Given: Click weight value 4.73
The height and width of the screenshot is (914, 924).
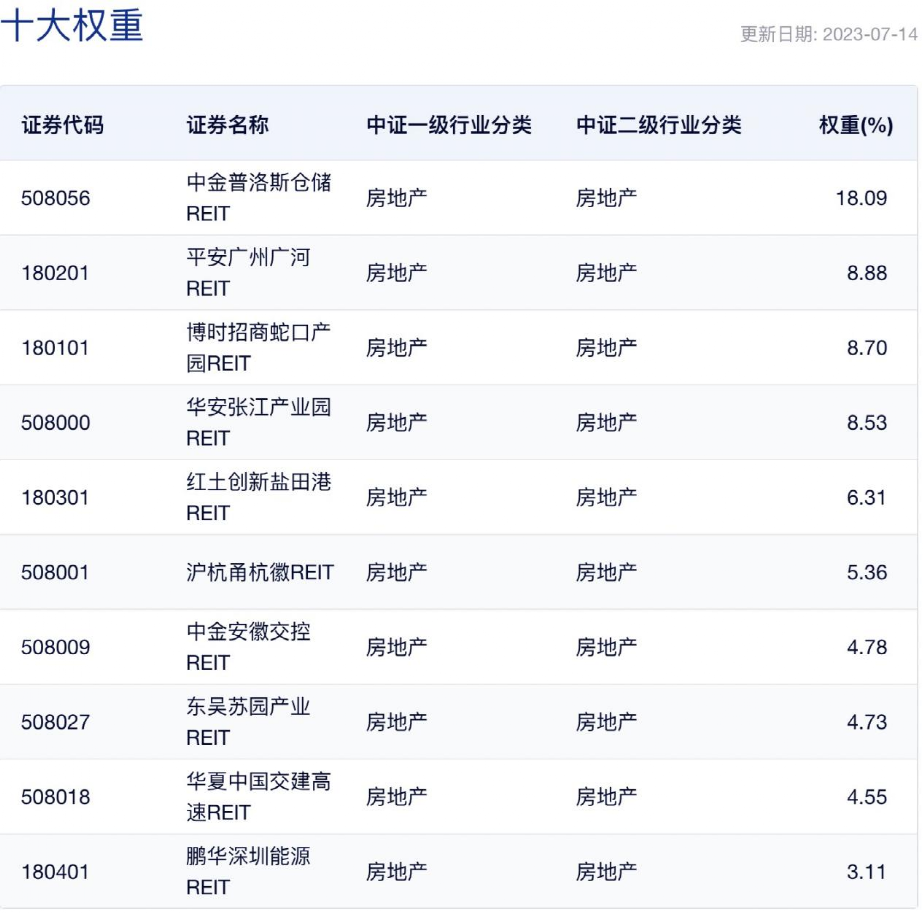Looking at the screenshot, I should click(x=867, y=722).
